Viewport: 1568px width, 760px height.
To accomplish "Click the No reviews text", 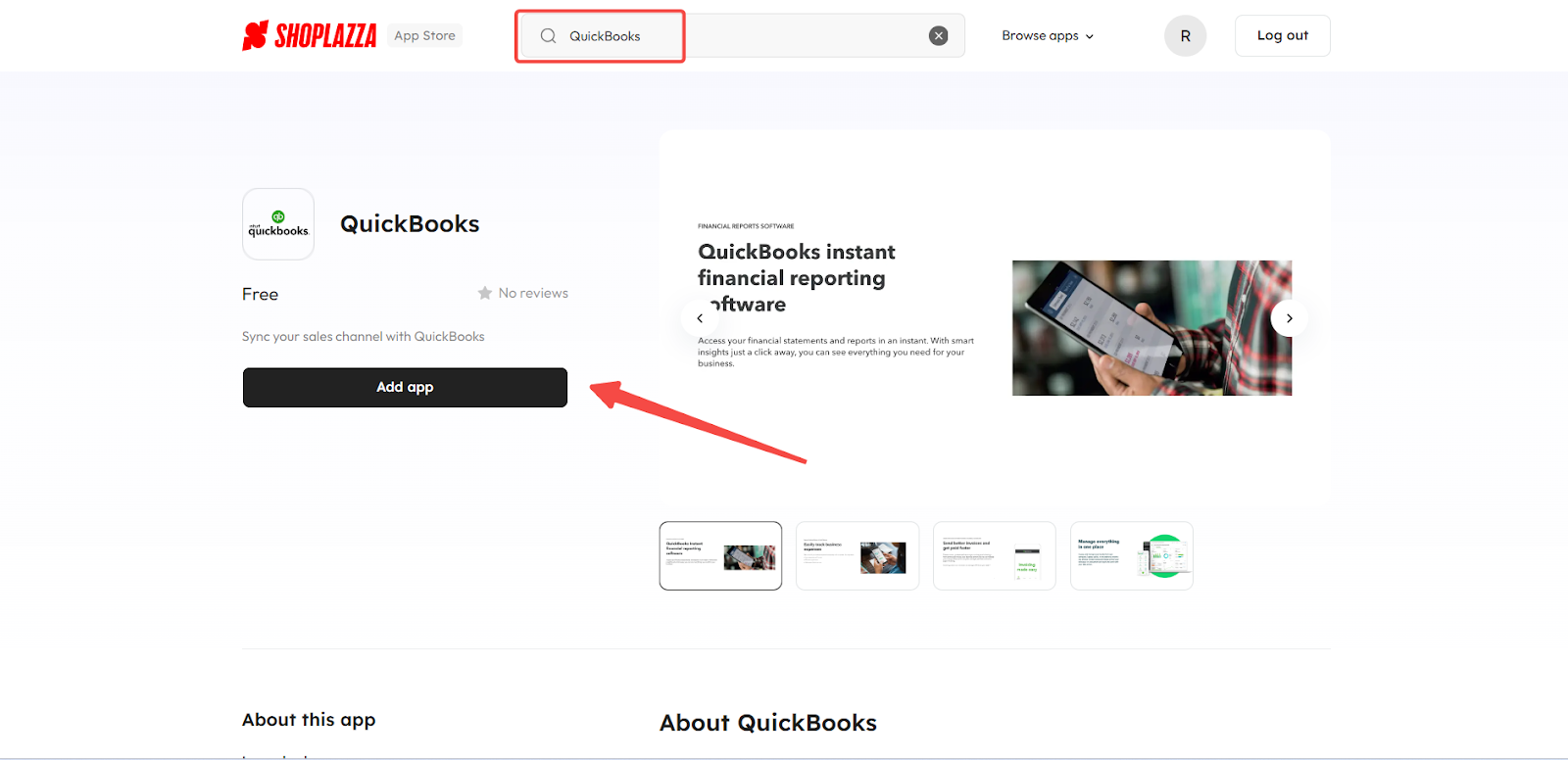I will 533,293.
